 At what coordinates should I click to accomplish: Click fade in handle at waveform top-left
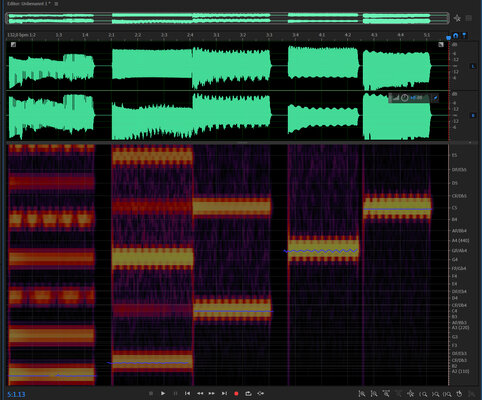tap(13, 44)
